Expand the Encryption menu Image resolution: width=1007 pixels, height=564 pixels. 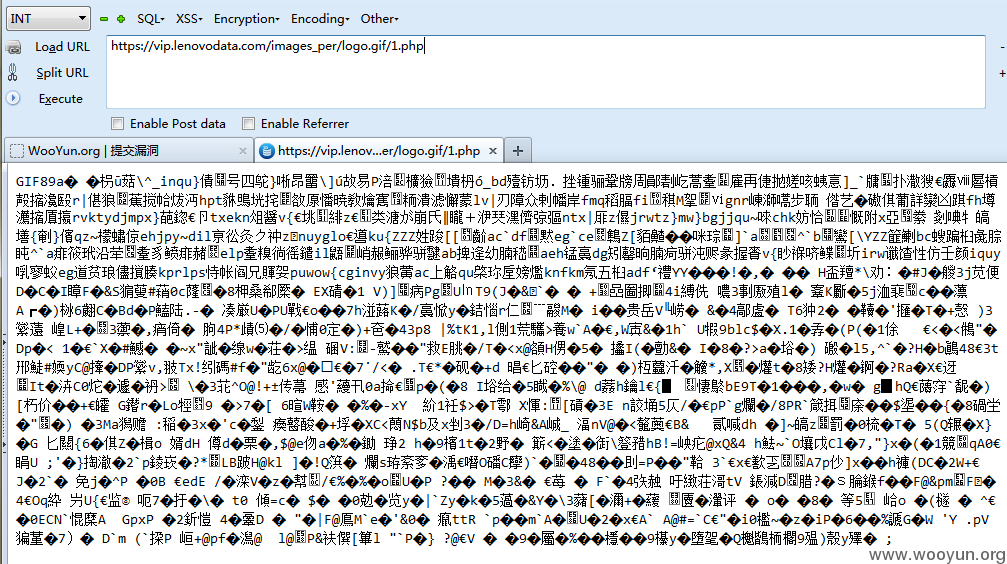[x=247, y=19]
